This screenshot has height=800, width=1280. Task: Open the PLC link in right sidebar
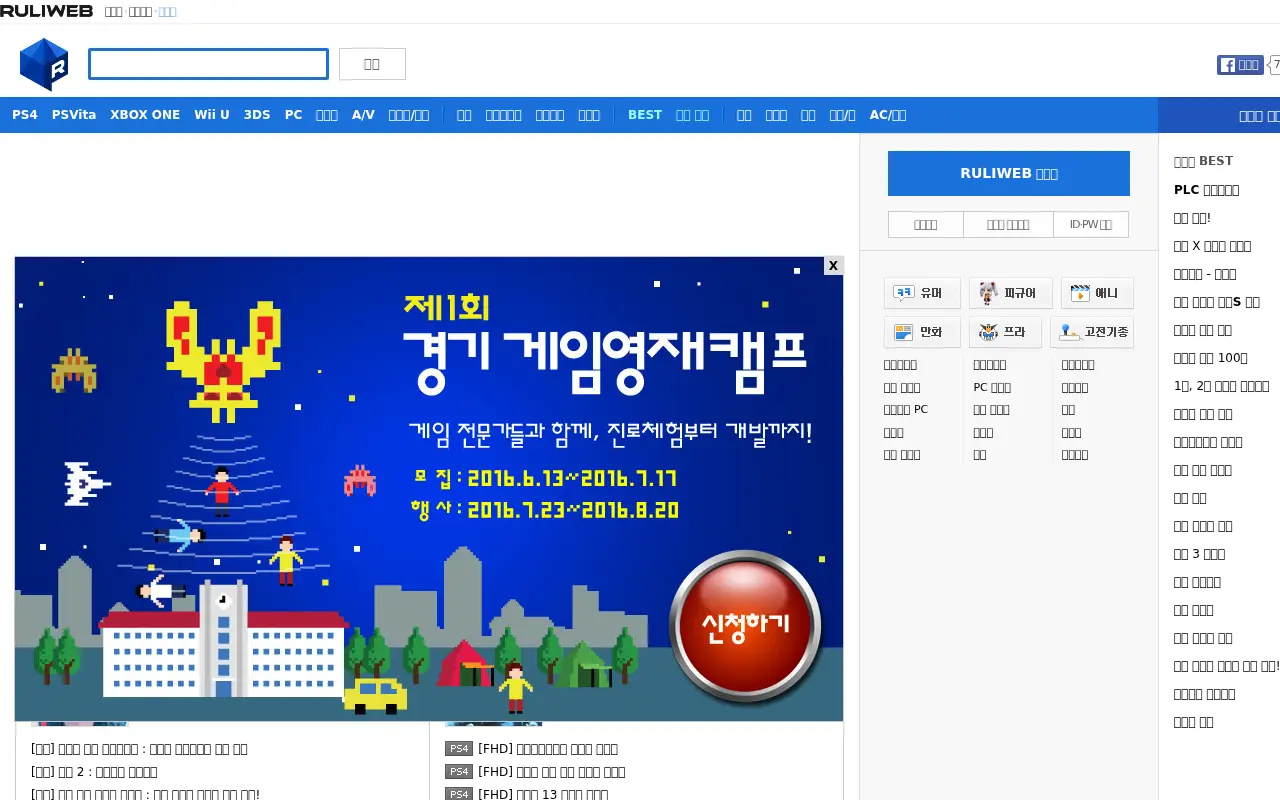click(1206, 189)
